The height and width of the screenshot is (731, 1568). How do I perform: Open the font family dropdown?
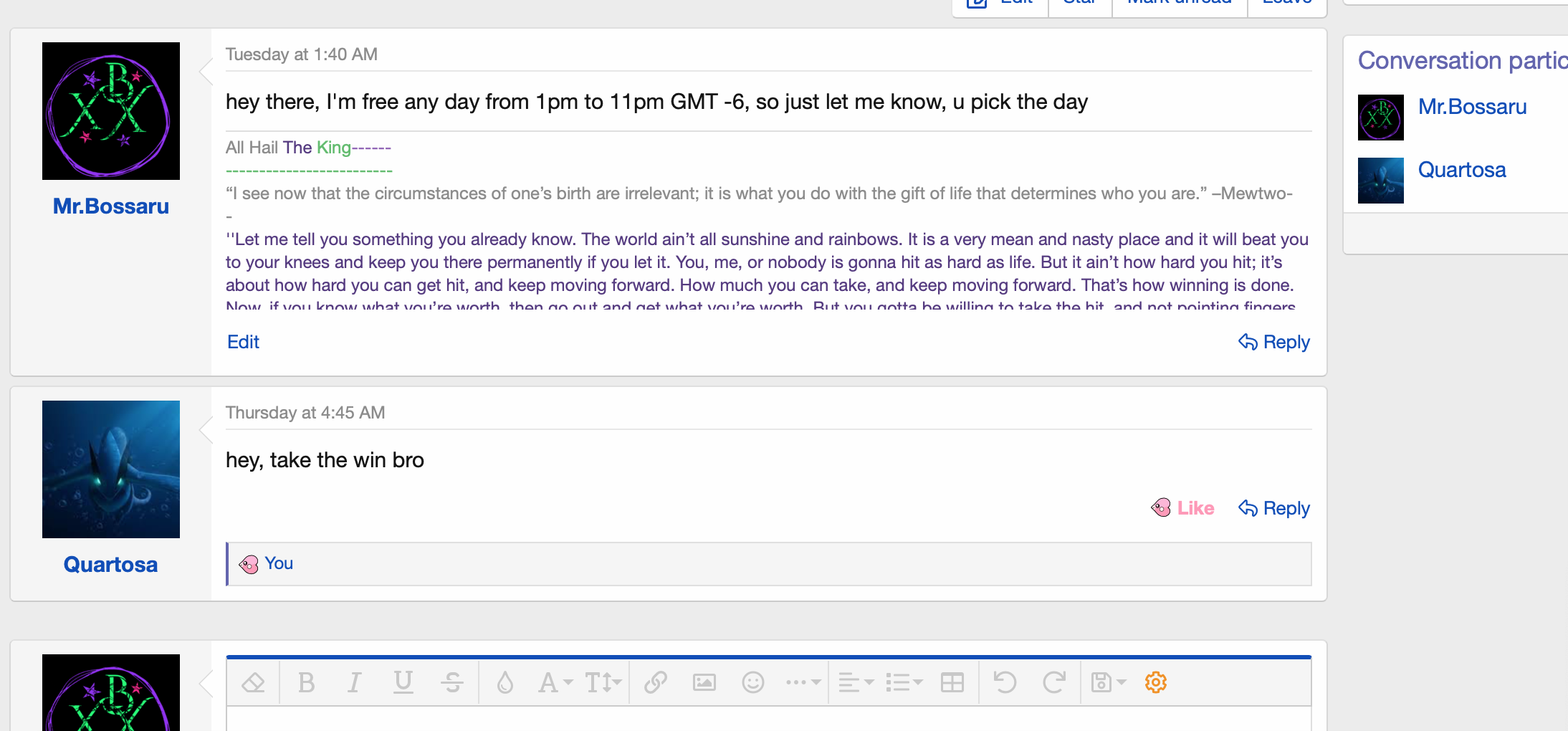[x=555, y=683]
